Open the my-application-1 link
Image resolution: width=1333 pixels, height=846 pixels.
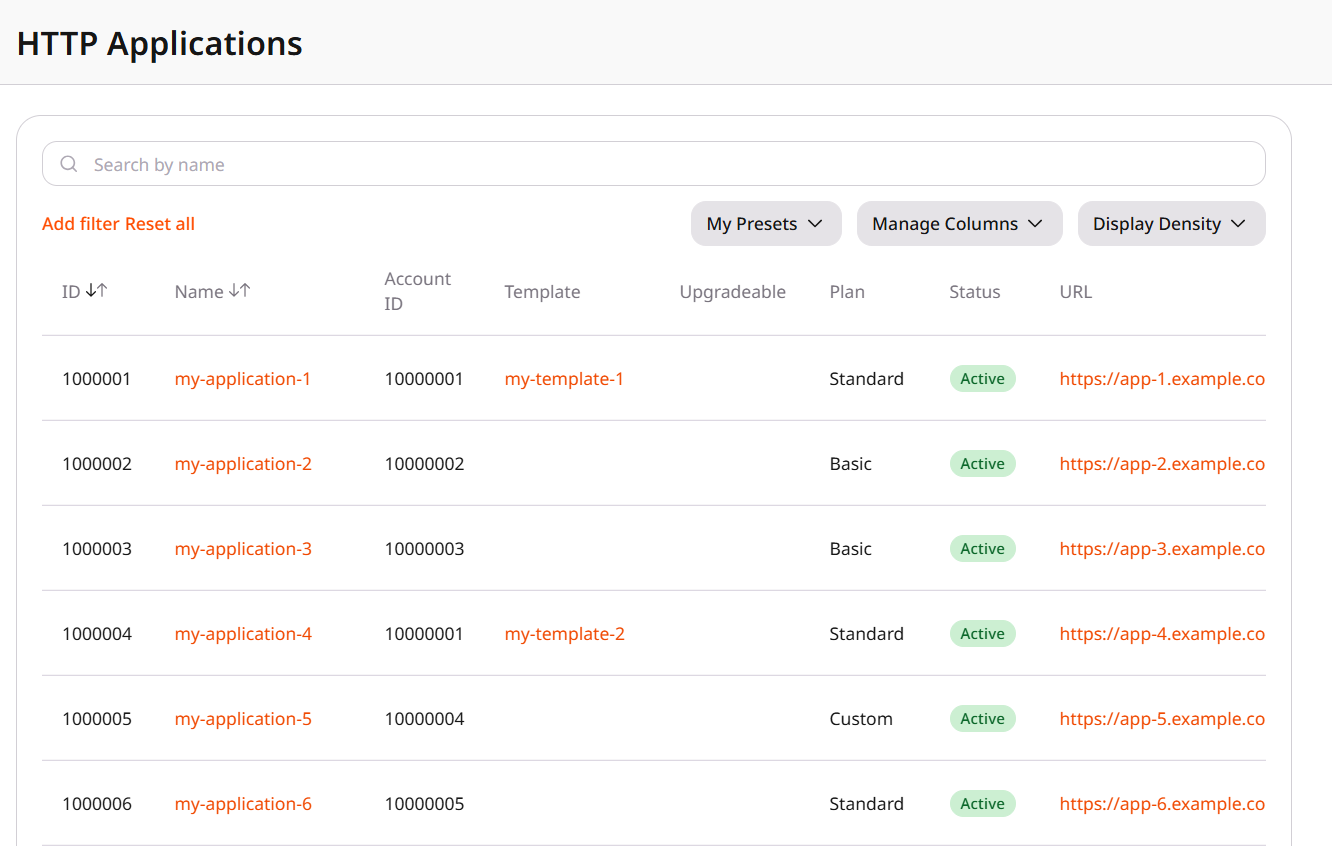[243, 379]
